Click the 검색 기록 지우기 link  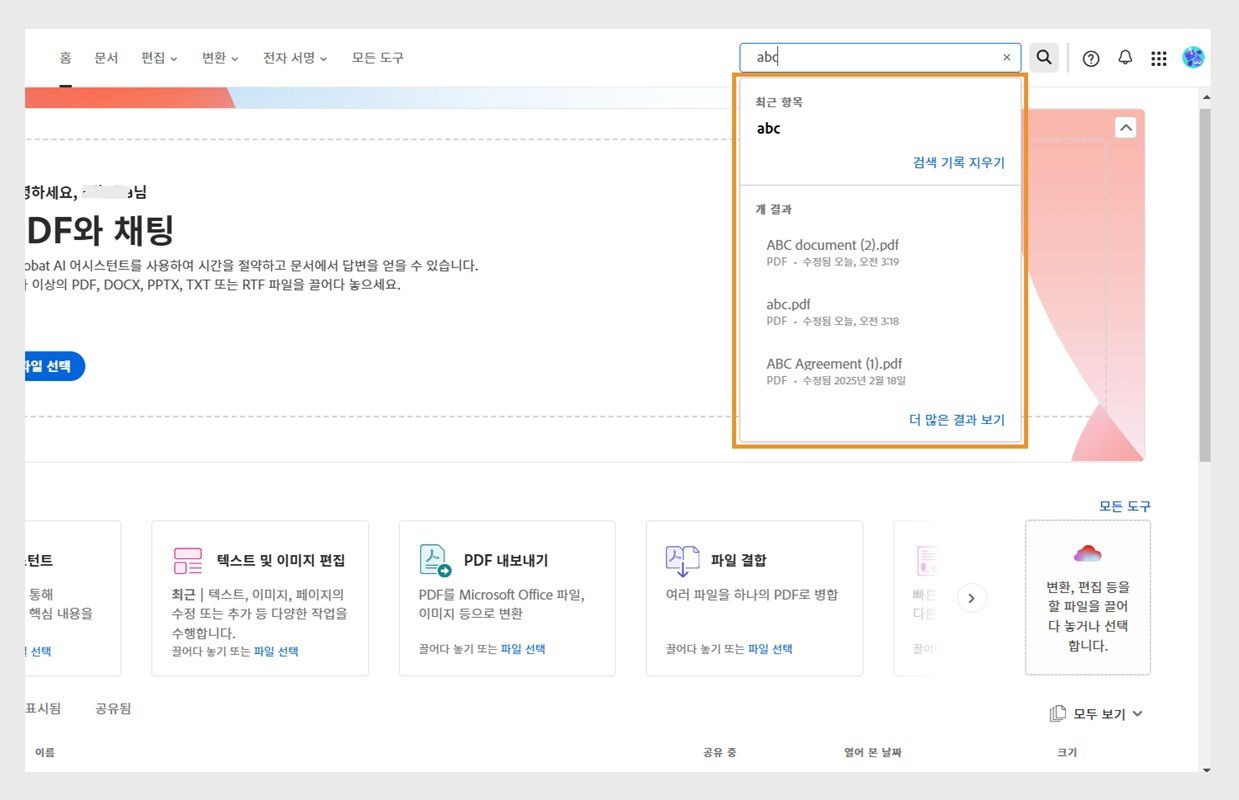[960, 163]
